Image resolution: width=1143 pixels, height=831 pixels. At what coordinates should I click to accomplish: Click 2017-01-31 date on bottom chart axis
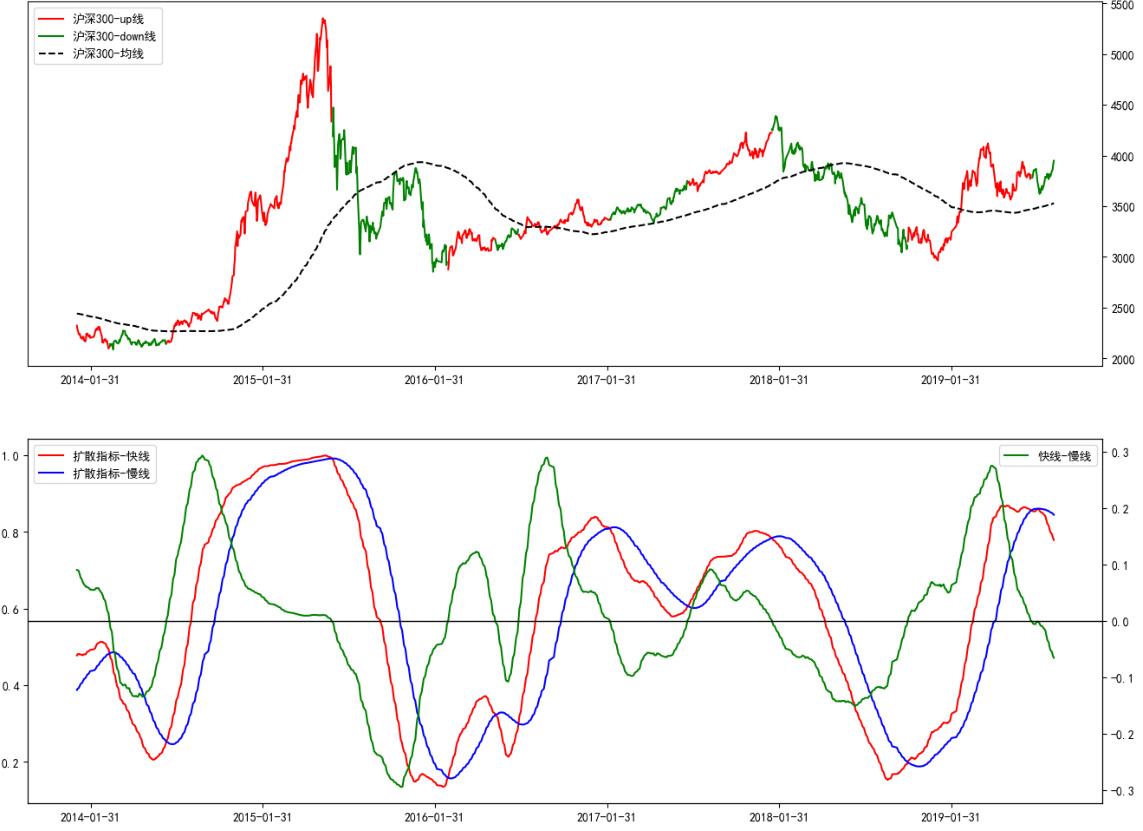[x=607, y=817]
